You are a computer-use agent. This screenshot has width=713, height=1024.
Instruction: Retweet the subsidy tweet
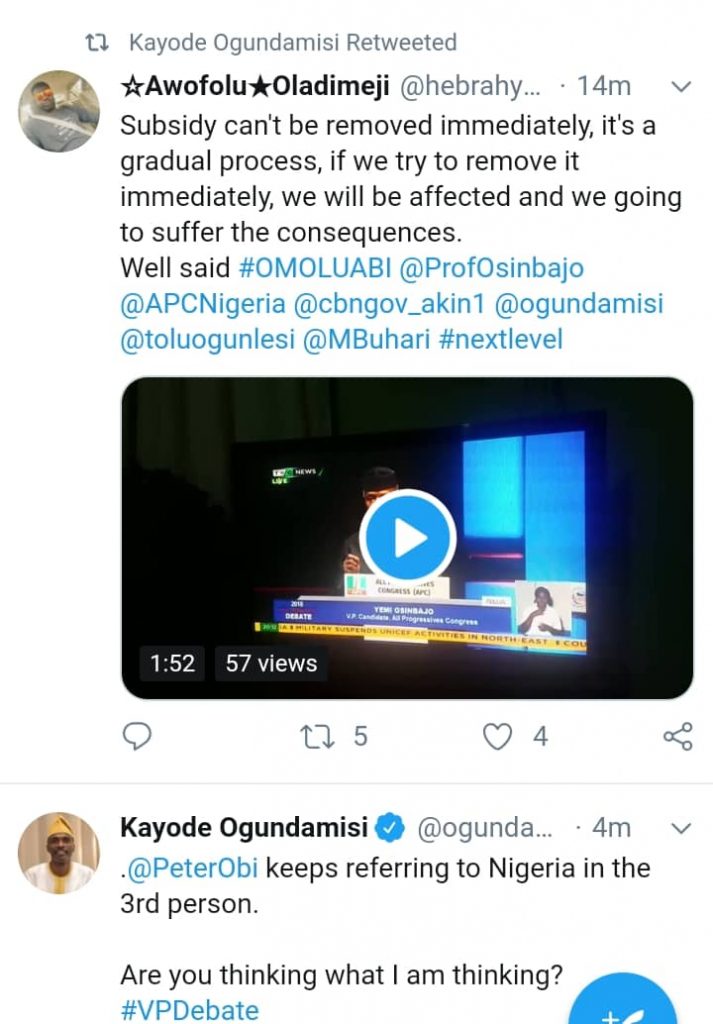(315, 737)
